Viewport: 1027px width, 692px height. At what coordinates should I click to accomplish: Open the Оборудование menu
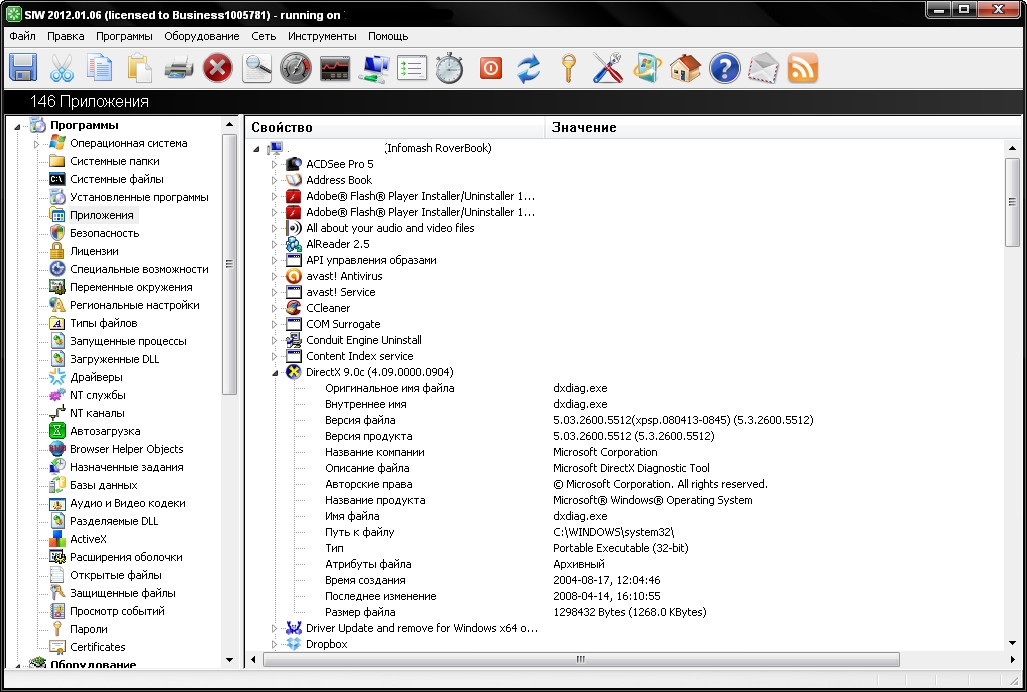tap(201, 36)
